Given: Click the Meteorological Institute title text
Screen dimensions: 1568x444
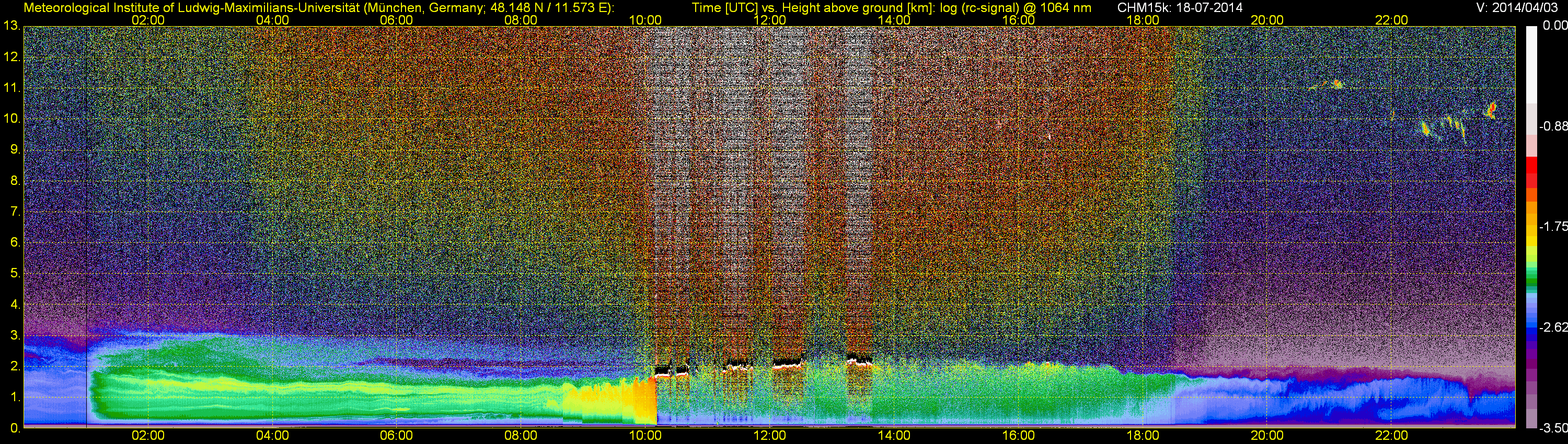Looking at the screenshot, I should (x=318, y=7).
